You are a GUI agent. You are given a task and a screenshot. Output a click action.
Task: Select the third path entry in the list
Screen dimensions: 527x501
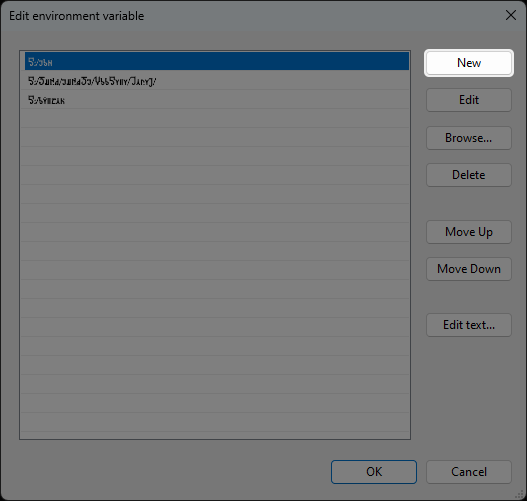(x=217, y=100)
